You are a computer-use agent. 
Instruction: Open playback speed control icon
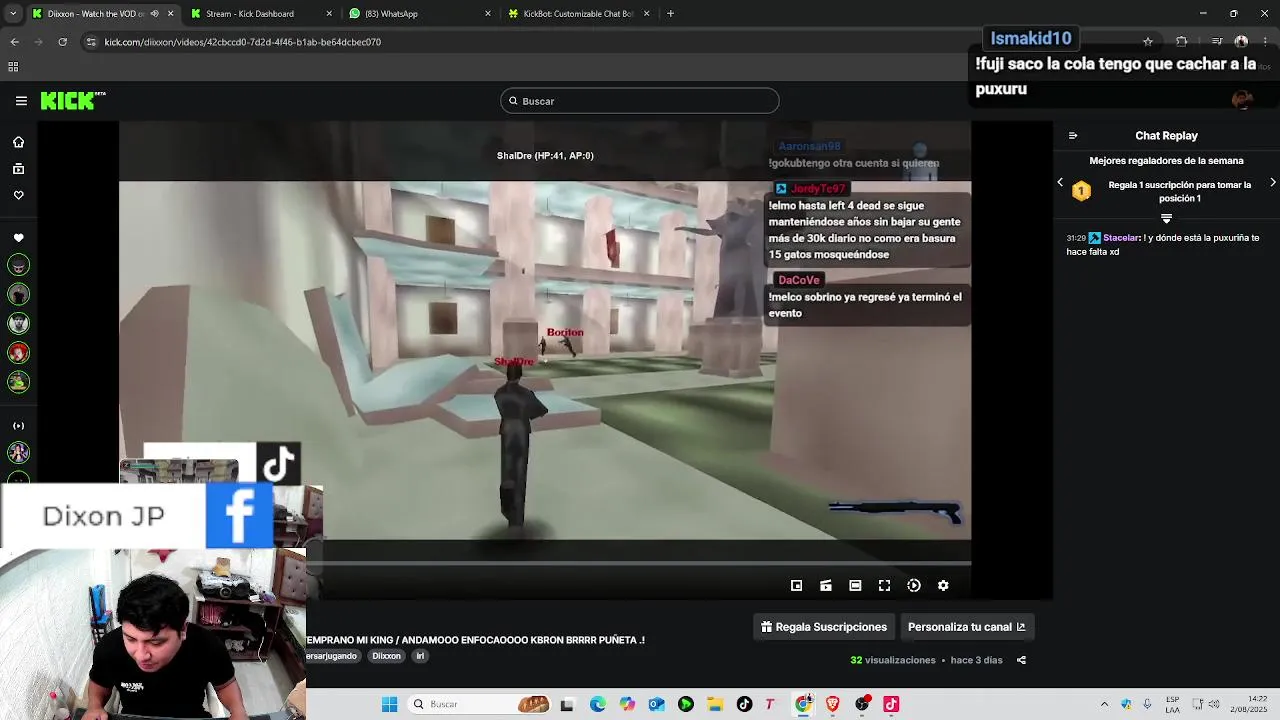[914, 586]
